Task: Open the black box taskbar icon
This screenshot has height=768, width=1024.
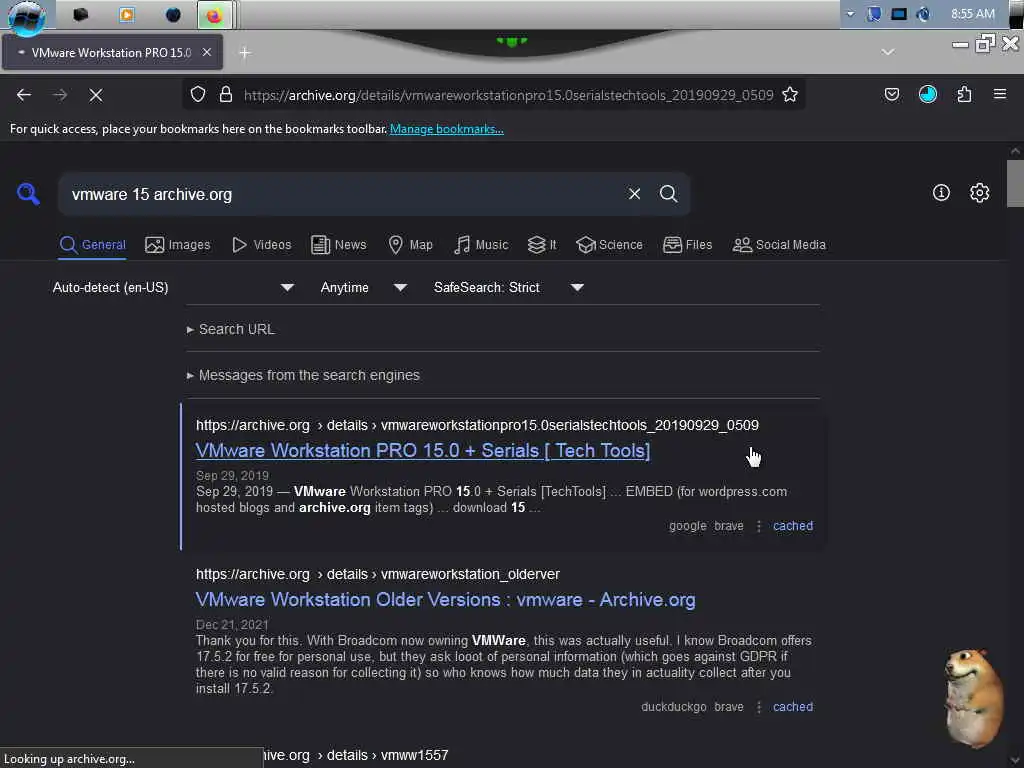Action: [80, 14]
